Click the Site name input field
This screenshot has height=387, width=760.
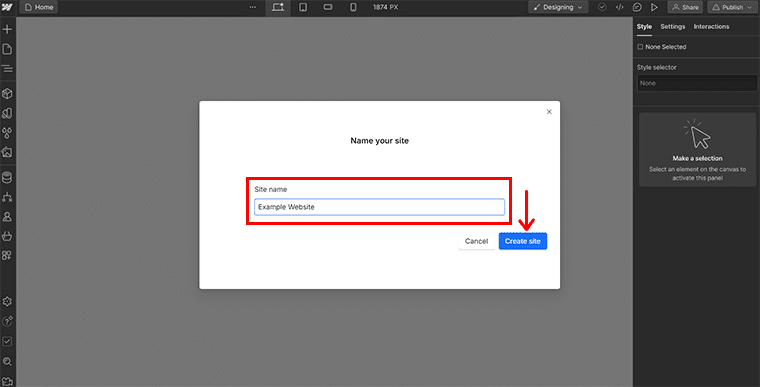tap(380, 207)
